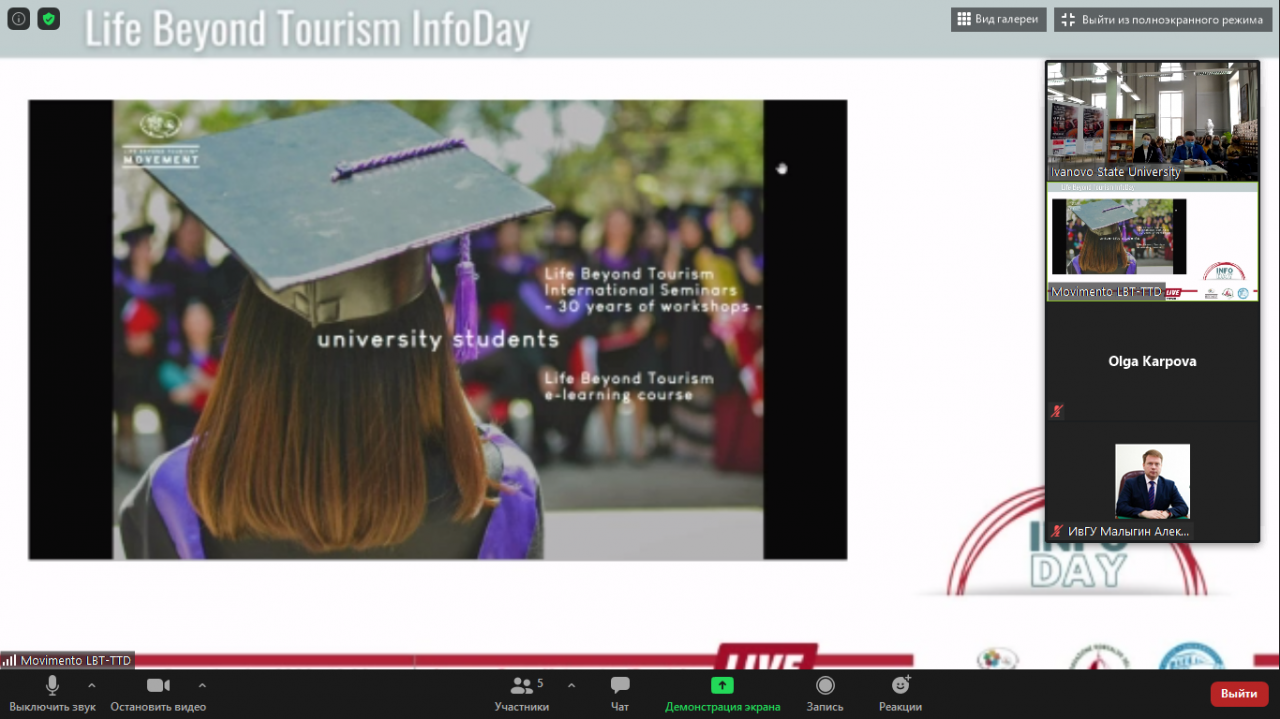
Task: Click the Life Beyond Tourism Movement logo on slide
Action: point(160,138)
